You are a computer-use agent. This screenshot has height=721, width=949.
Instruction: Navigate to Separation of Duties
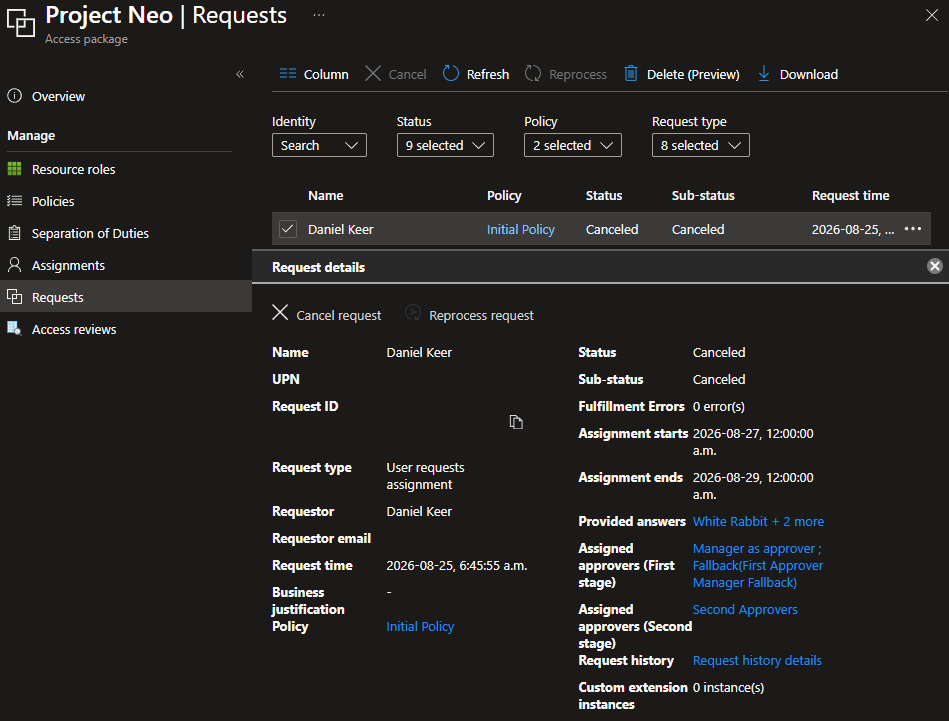click(x=90, y=234)
